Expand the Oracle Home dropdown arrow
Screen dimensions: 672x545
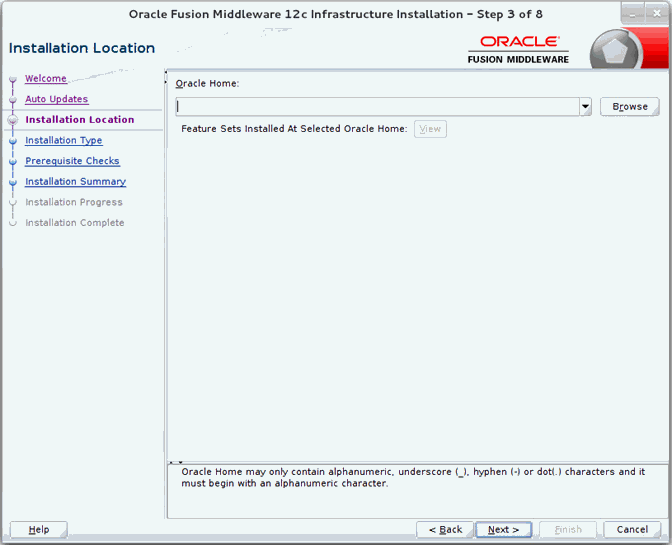click(x=585, y=107)
